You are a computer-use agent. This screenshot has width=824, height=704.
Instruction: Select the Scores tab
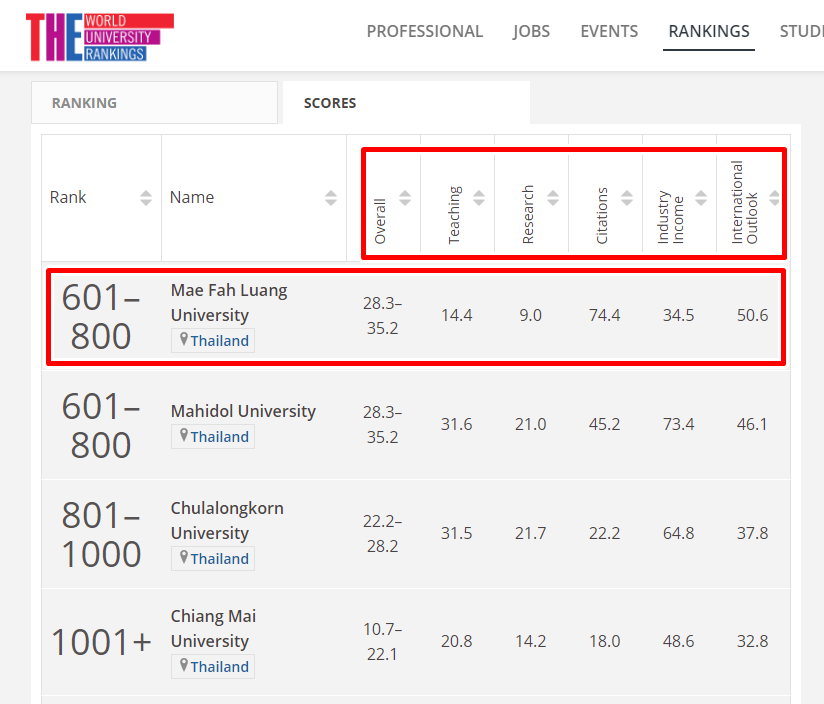(330, 103)
